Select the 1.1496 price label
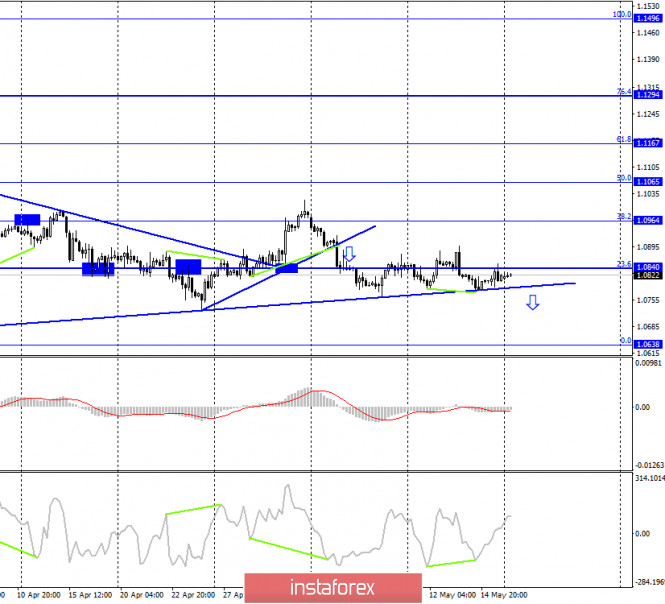The image size is (665, 604). [x=647, y=19]
